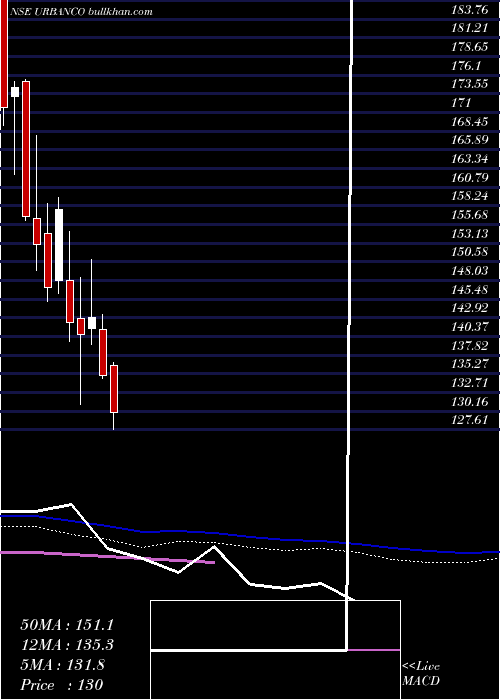Click the 176.1 price axis label

(466, 66)
